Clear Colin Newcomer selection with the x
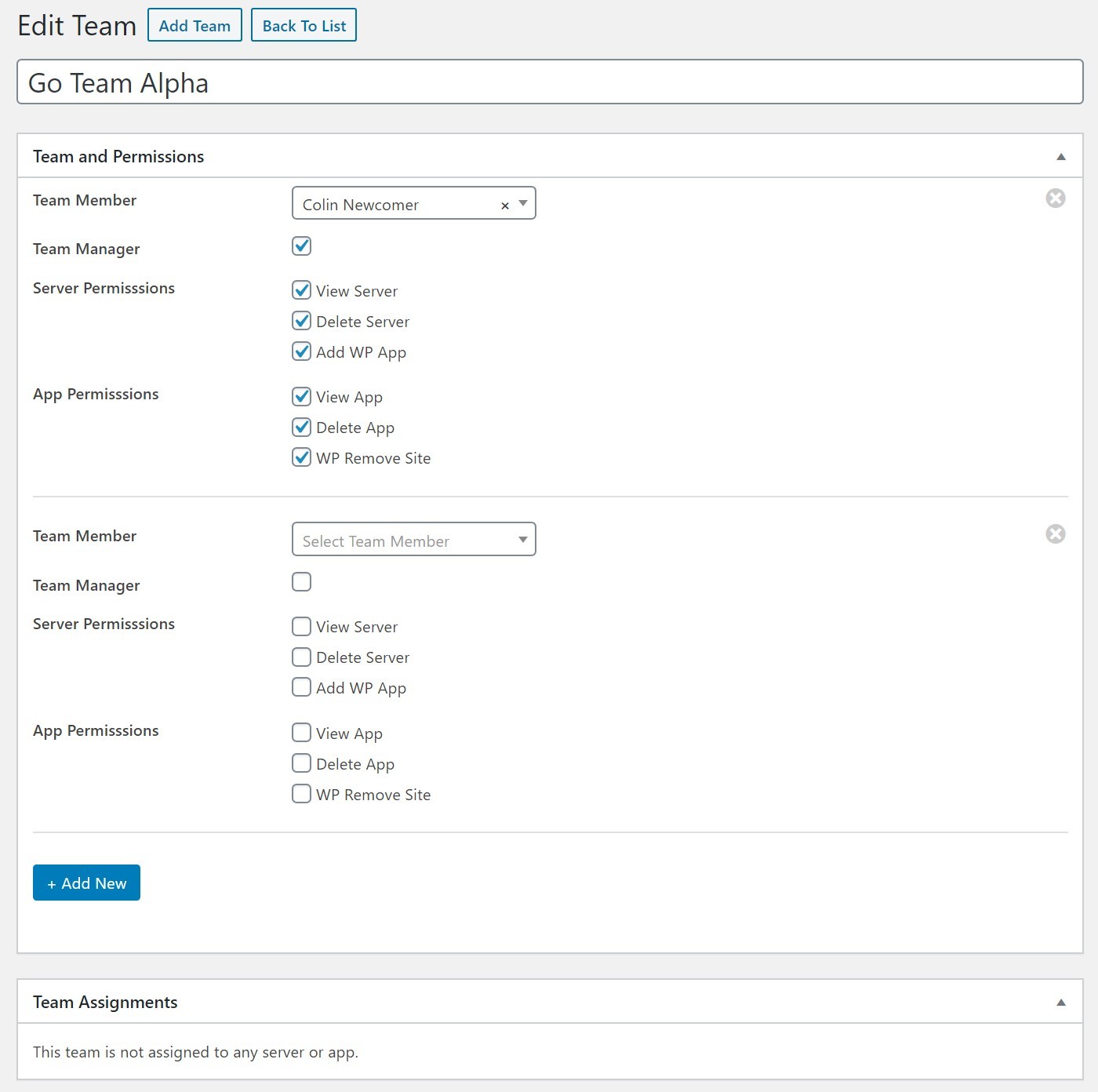Screen dimensions: 1098x1092 coord(505,206)
